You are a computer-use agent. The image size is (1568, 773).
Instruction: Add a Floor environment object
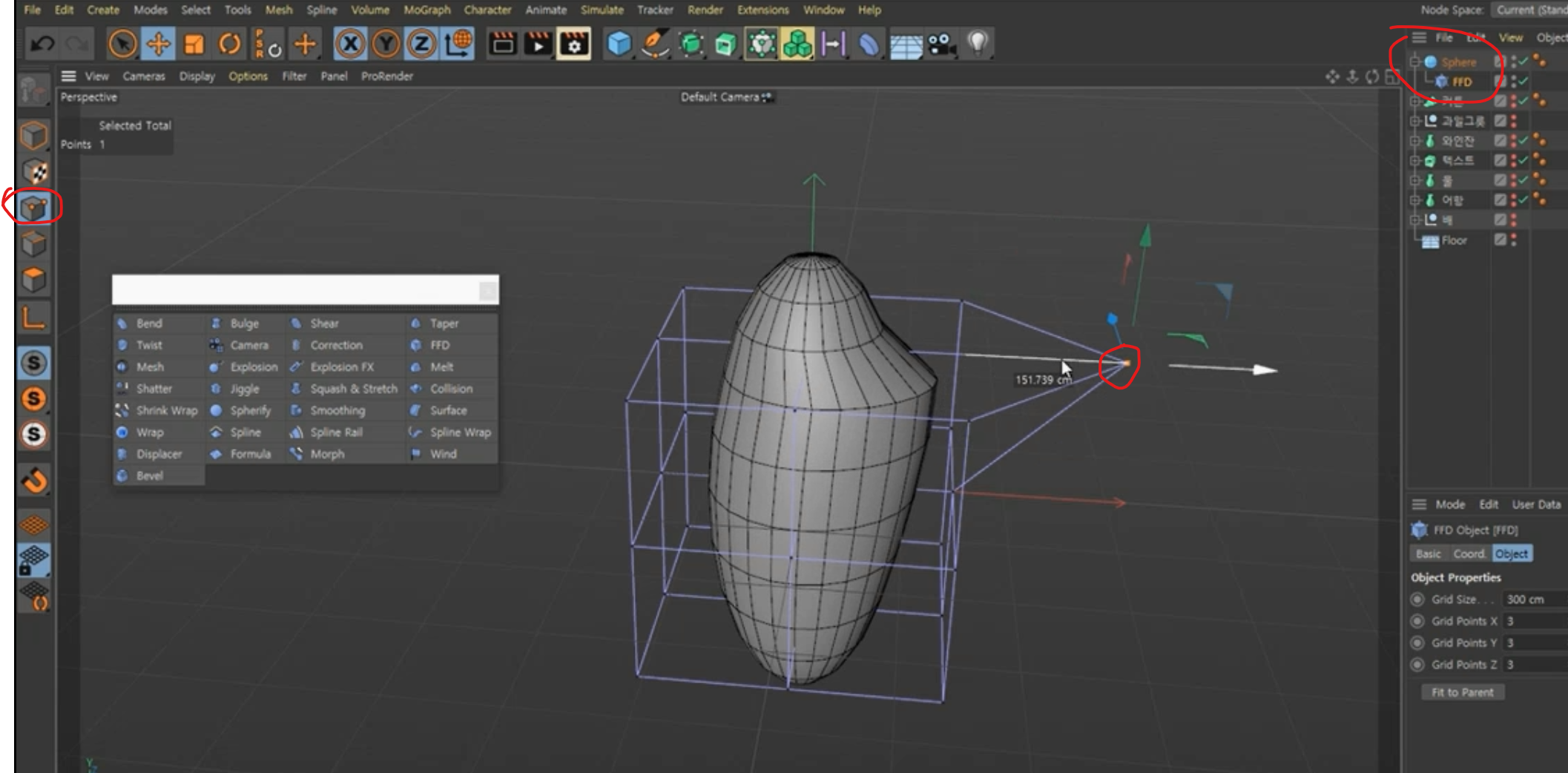tap(906, 45)
